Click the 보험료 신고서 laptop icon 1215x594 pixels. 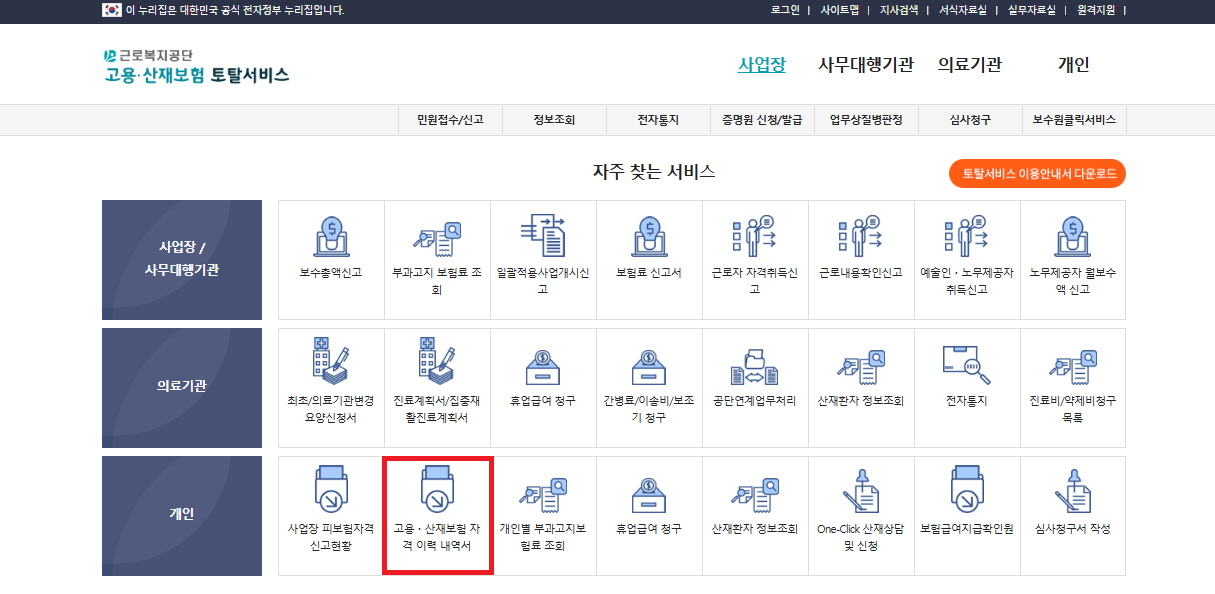tap(649, 250)
